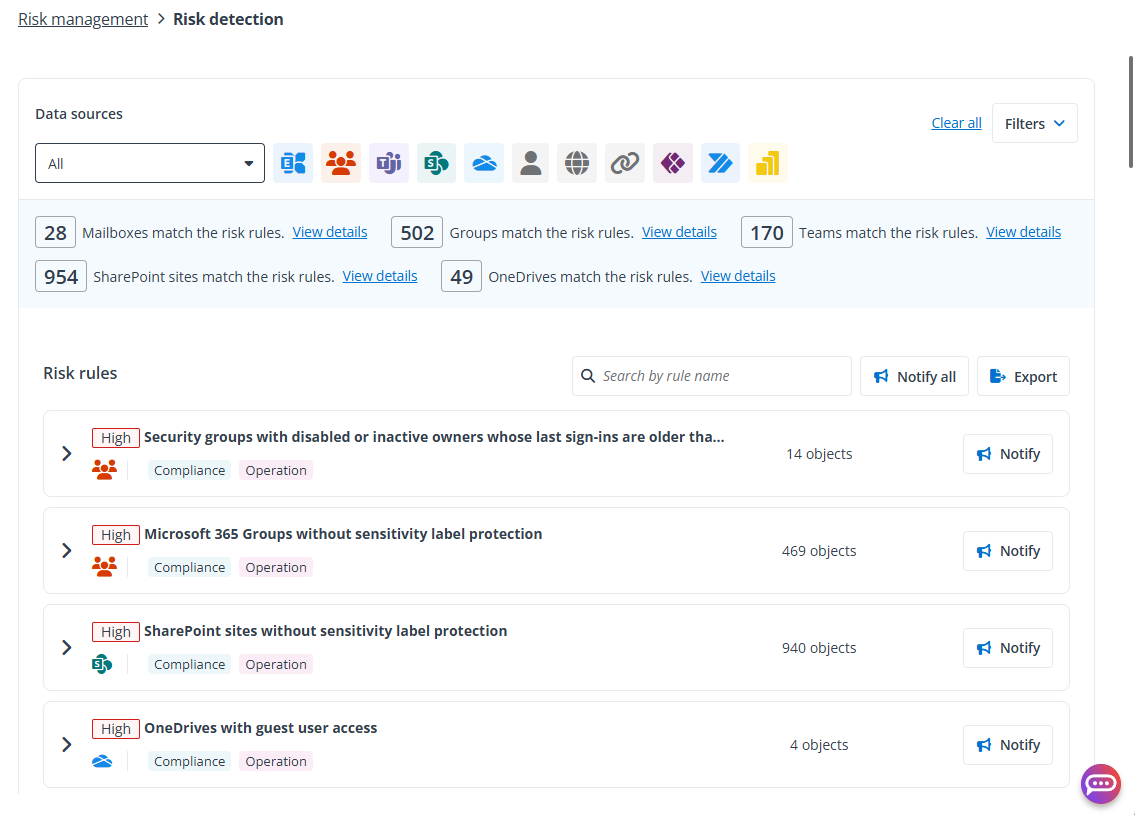Choose the OneDrive data source icon
The height and width of the screenshot is (815, 1135).
click(484, 163)
